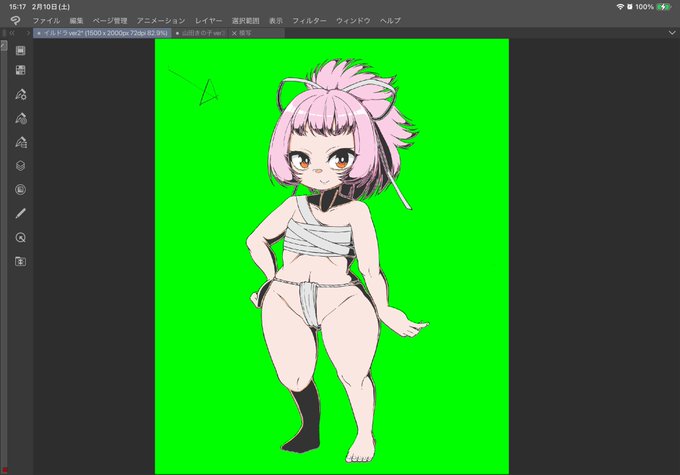Viewport: 680px width, 475px height.
Task: Open the ページ管理 menu
Action: point(110,20)
